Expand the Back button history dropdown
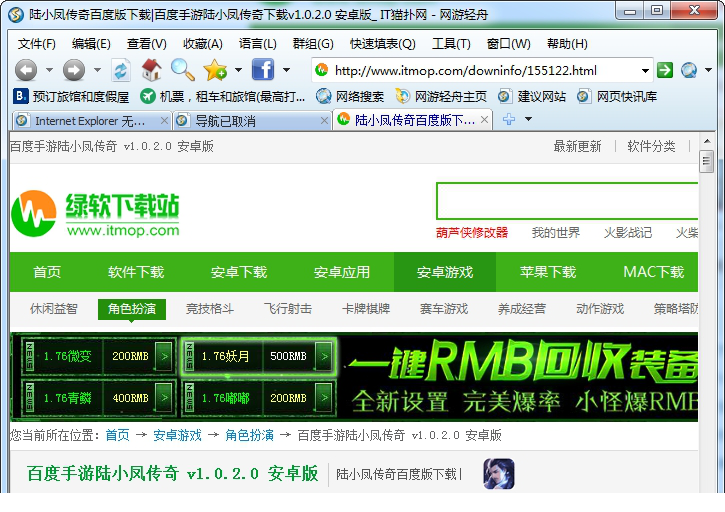Viewport: 725px width, 512px height. (x=49, y=70)
